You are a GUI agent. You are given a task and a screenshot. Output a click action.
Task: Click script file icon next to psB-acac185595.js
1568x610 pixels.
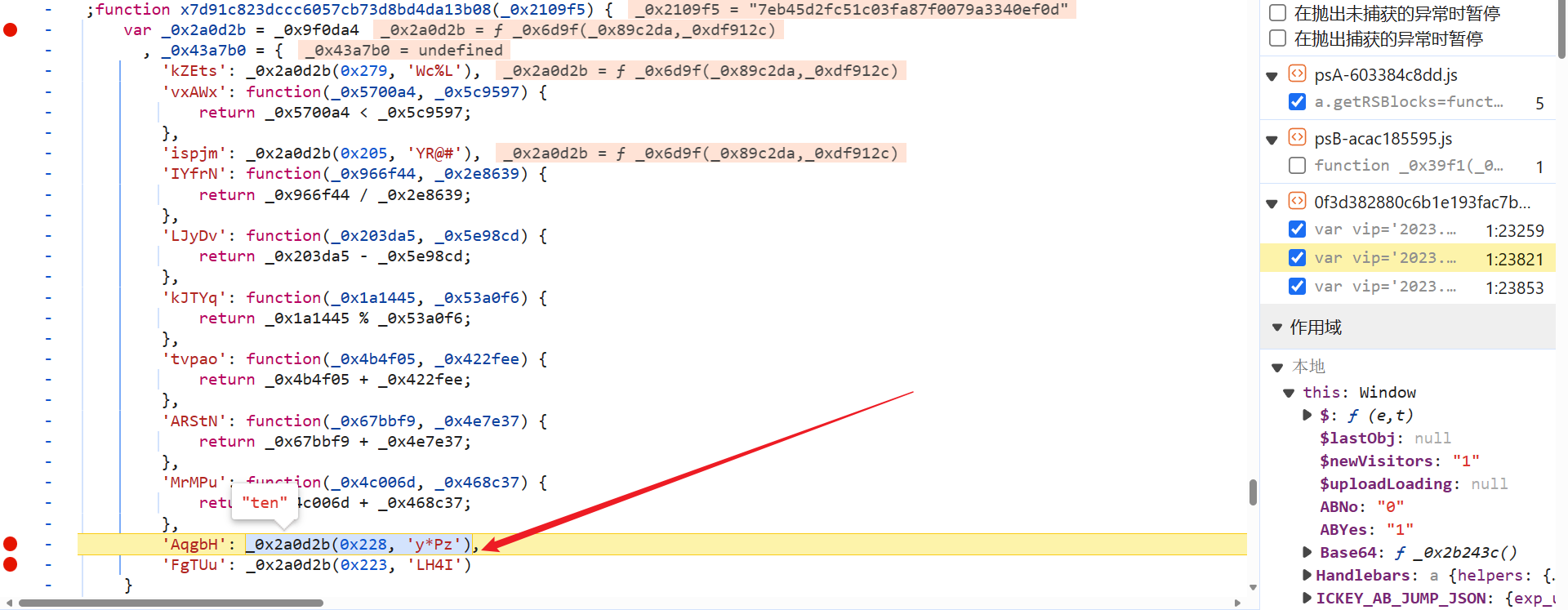(1297, 137)
